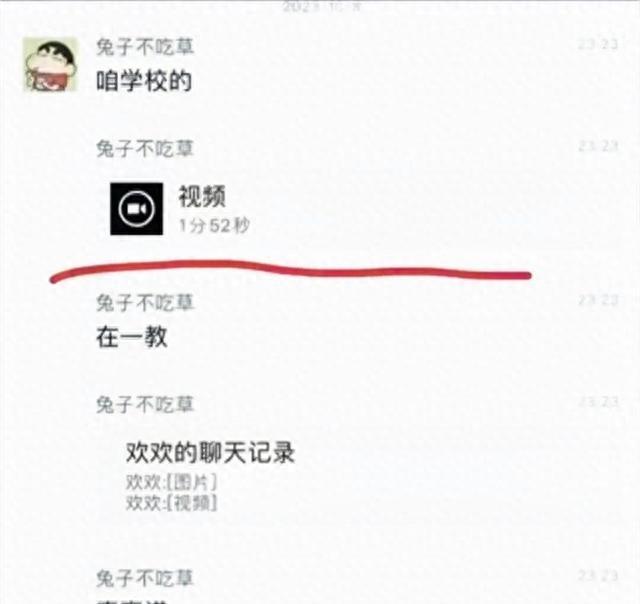Select the 在一教 message text
Viewport: 640px width, 604px height.
click(132, 337)
